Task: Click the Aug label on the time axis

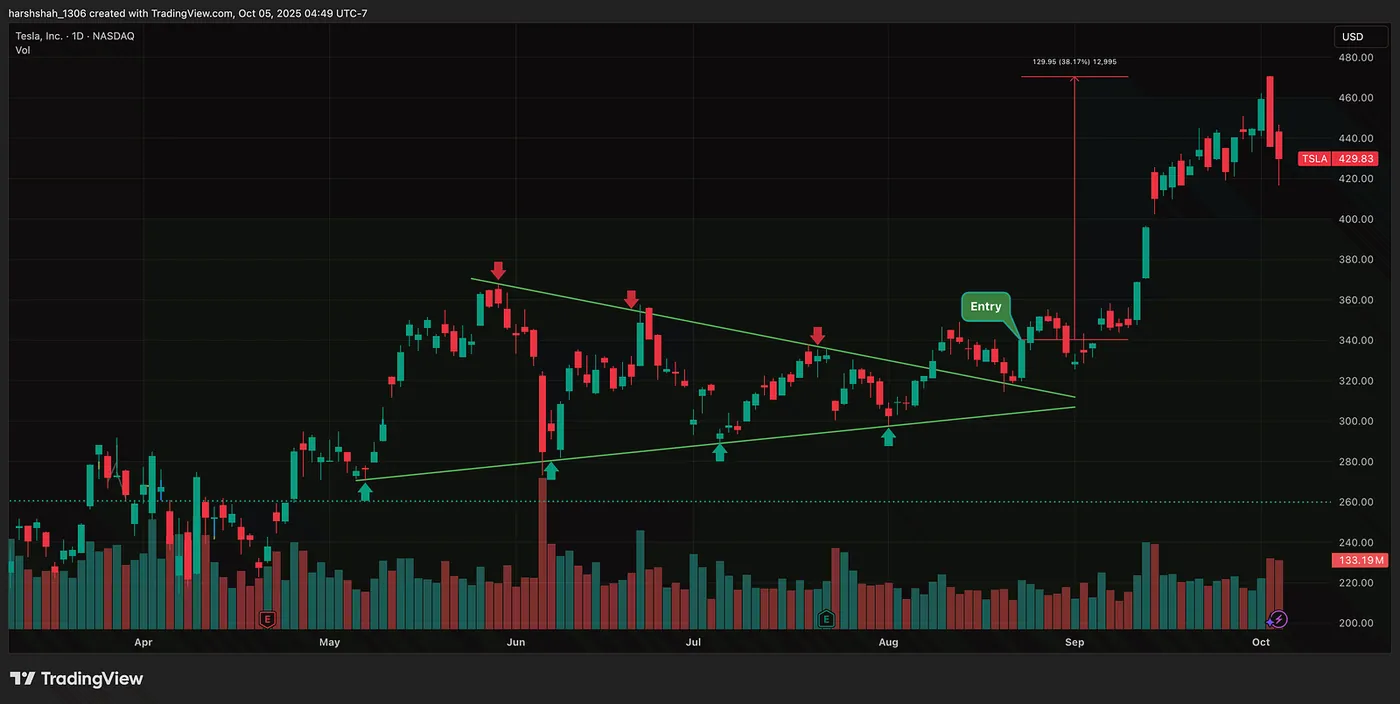Action: [888, 642]
